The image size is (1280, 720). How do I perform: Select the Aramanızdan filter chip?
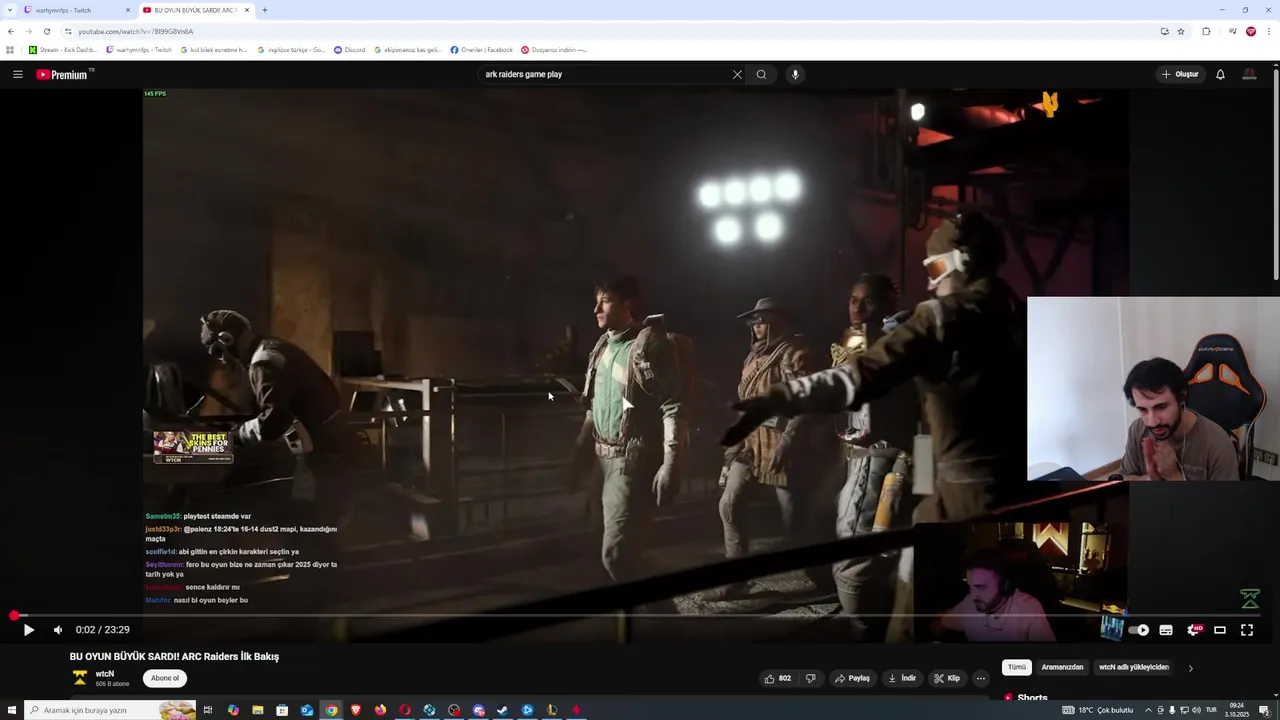pyautogui.click(x=1062, y=667)
